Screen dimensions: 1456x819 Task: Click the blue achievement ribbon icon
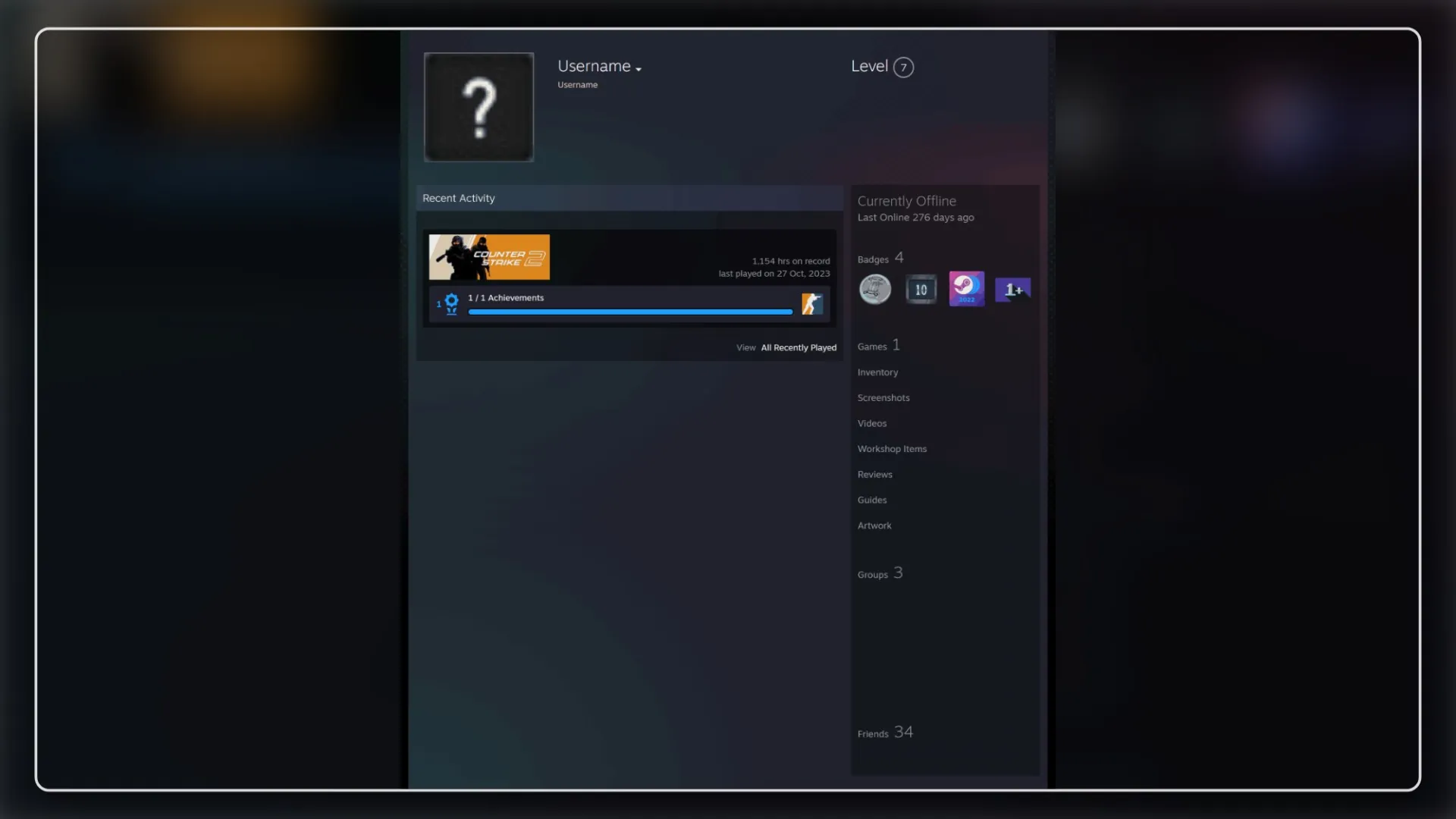pyautogui.click(x=451, y=304)
